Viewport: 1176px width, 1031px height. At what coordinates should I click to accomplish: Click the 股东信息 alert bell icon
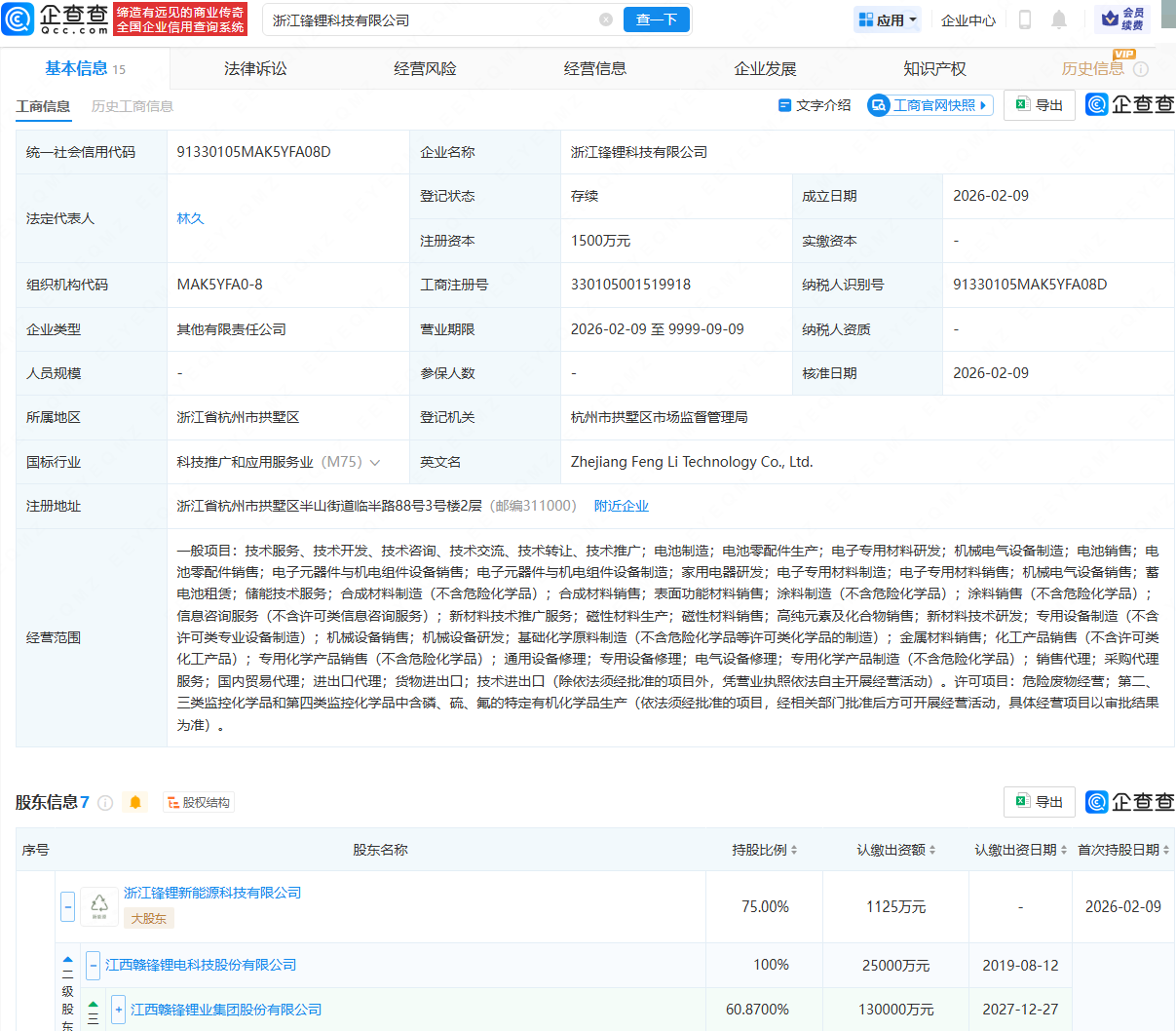tap(135, 802)
